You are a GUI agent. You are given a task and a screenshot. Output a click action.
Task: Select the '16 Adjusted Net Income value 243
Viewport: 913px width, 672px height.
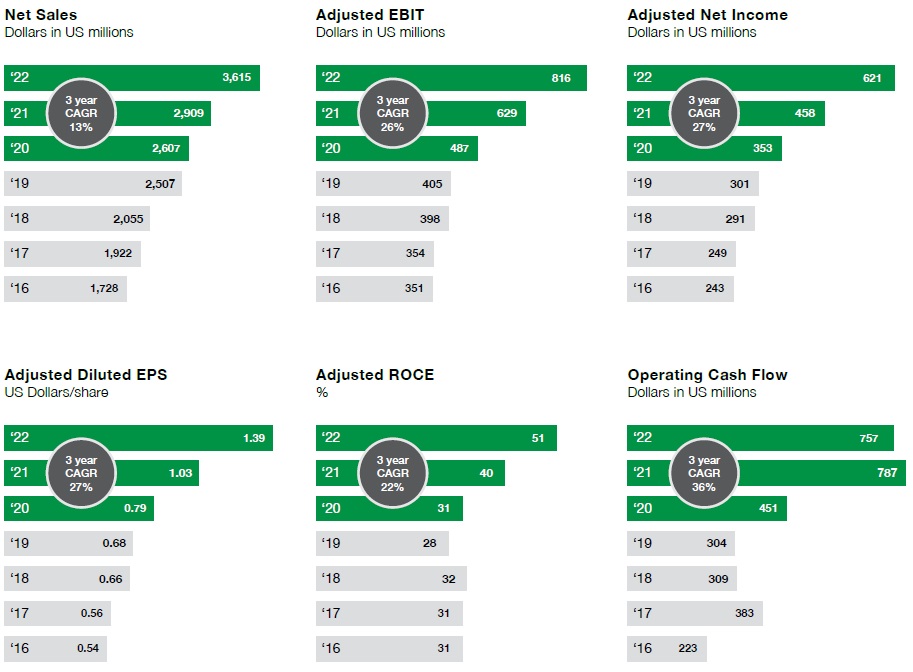click(716, 288)
